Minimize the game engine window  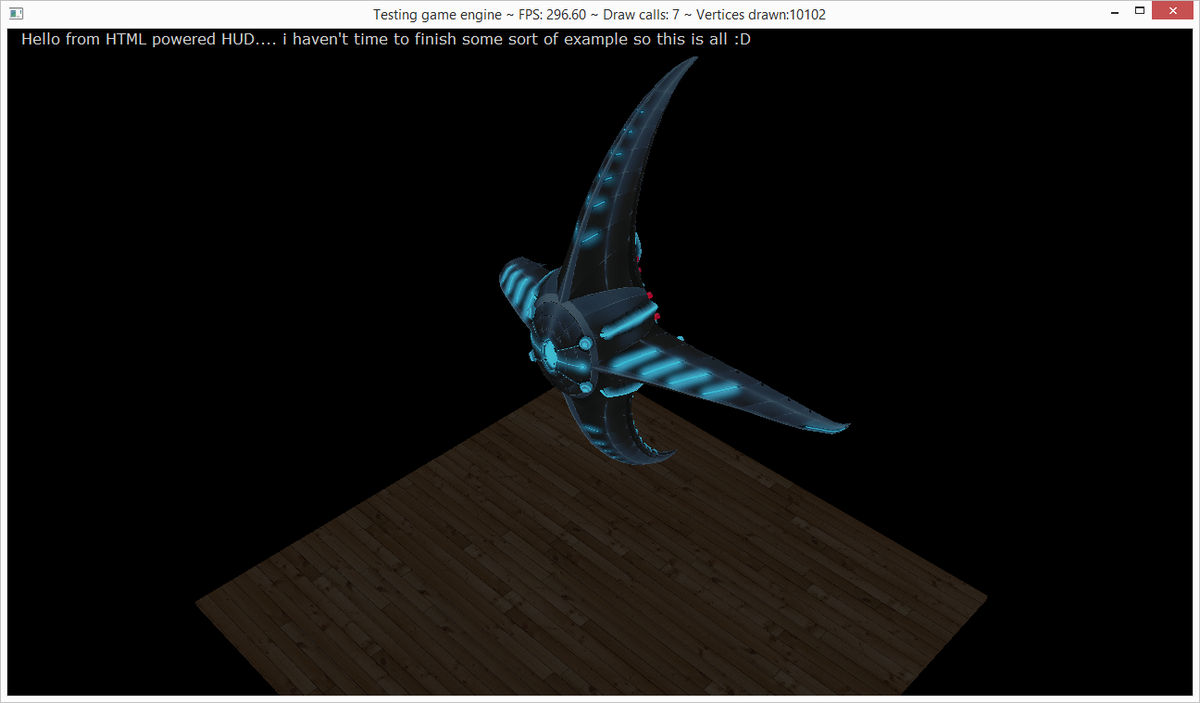(1116, 10)
